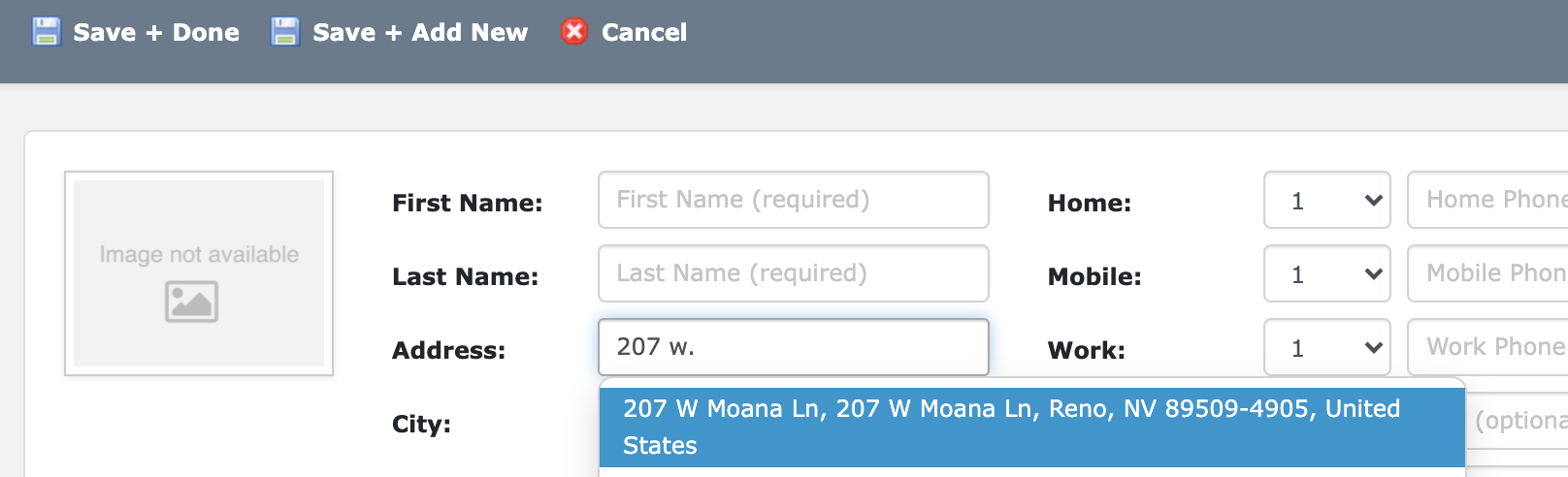Click the Work Phone number field
The image size is (1568, 477).
point(1487,347)
